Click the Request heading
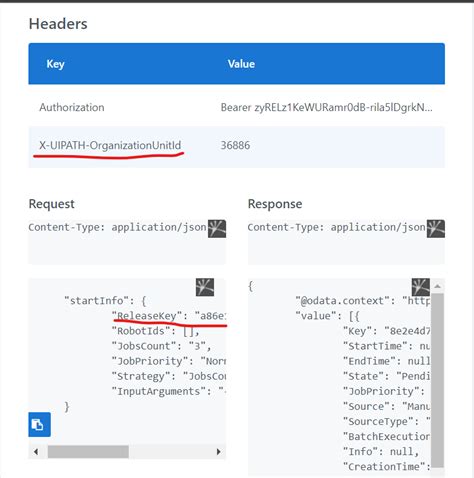 52,204
